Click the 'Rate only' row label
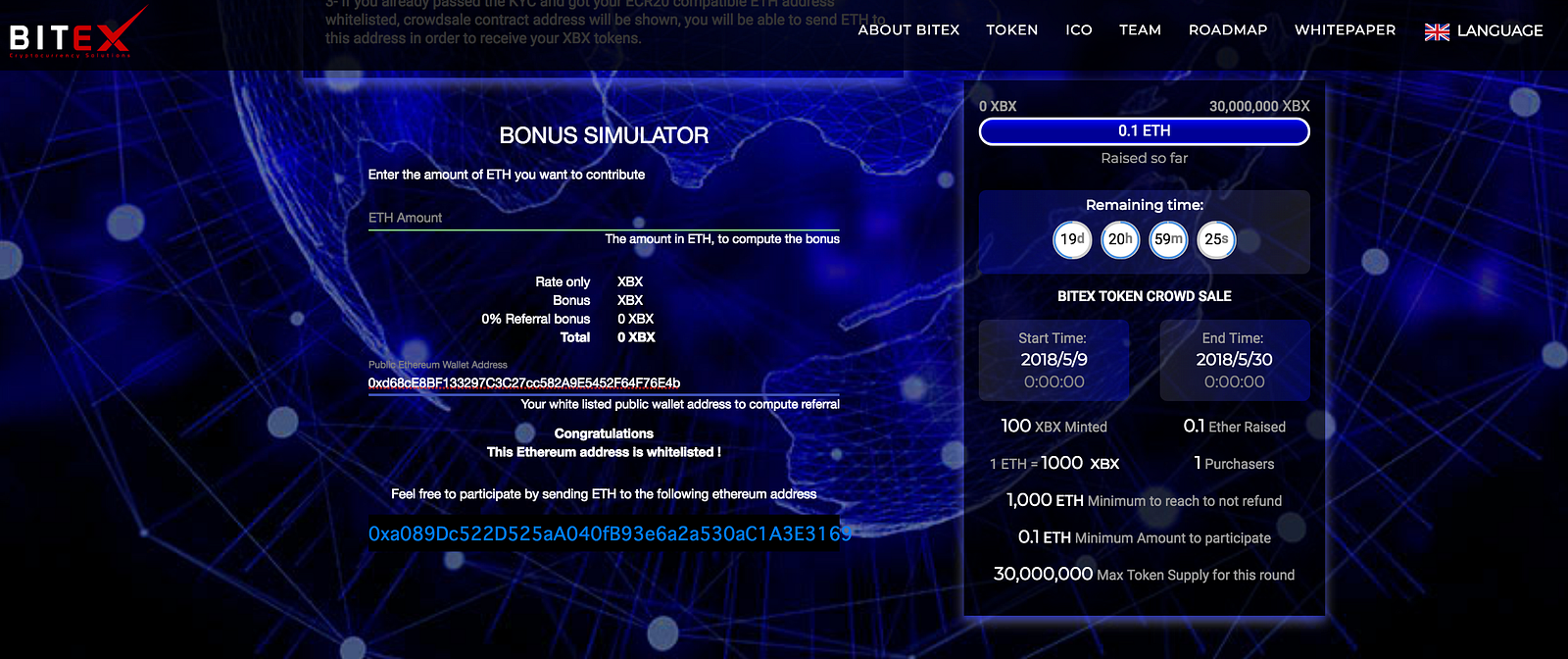 pyautogui.click(x=563, y=281)
